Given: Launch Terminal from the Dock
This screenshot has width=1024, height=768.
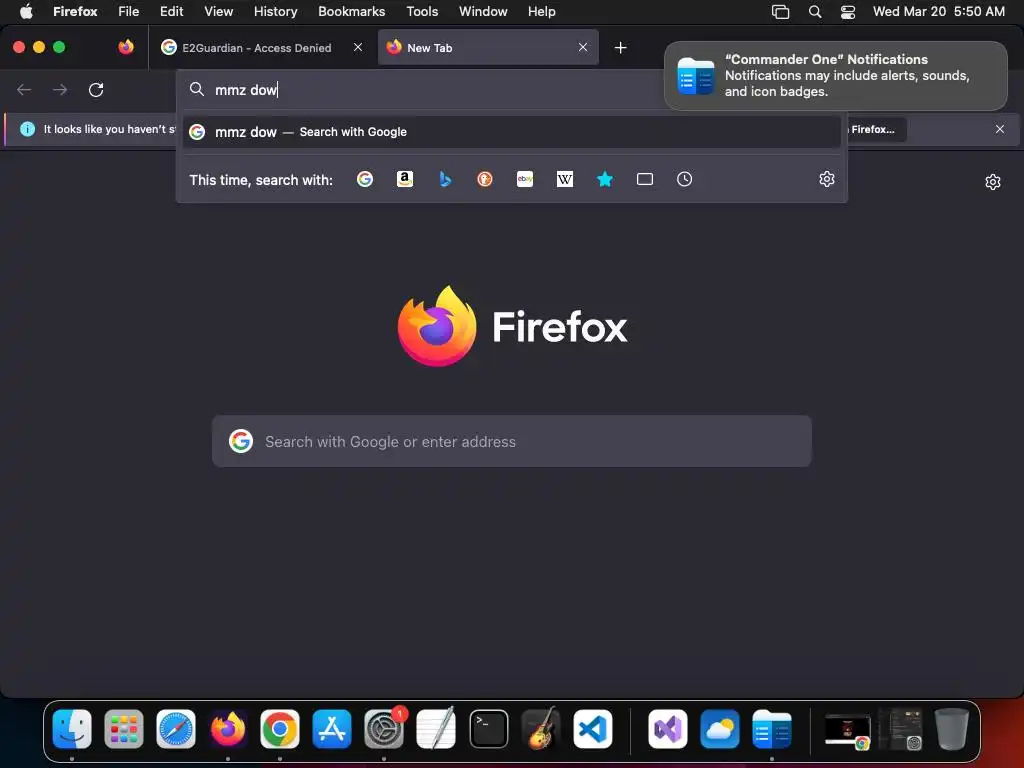Looking at the screenshot, I should (488, 729).
